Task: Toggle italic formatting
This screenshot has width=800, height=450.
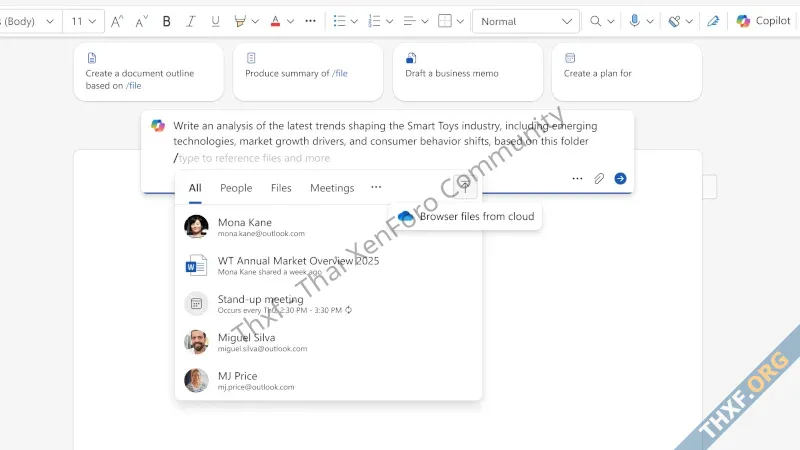Action: click(191, 21)
